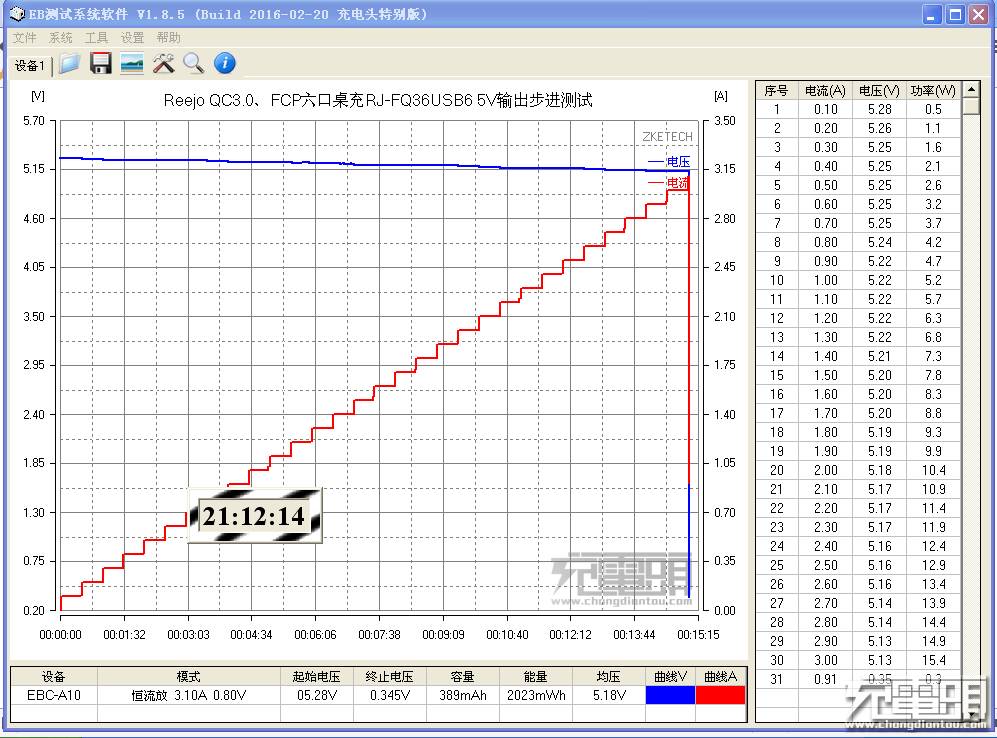997x738 pixels.
Task: Select data row 5 with power 2.6
Action: 859,185
